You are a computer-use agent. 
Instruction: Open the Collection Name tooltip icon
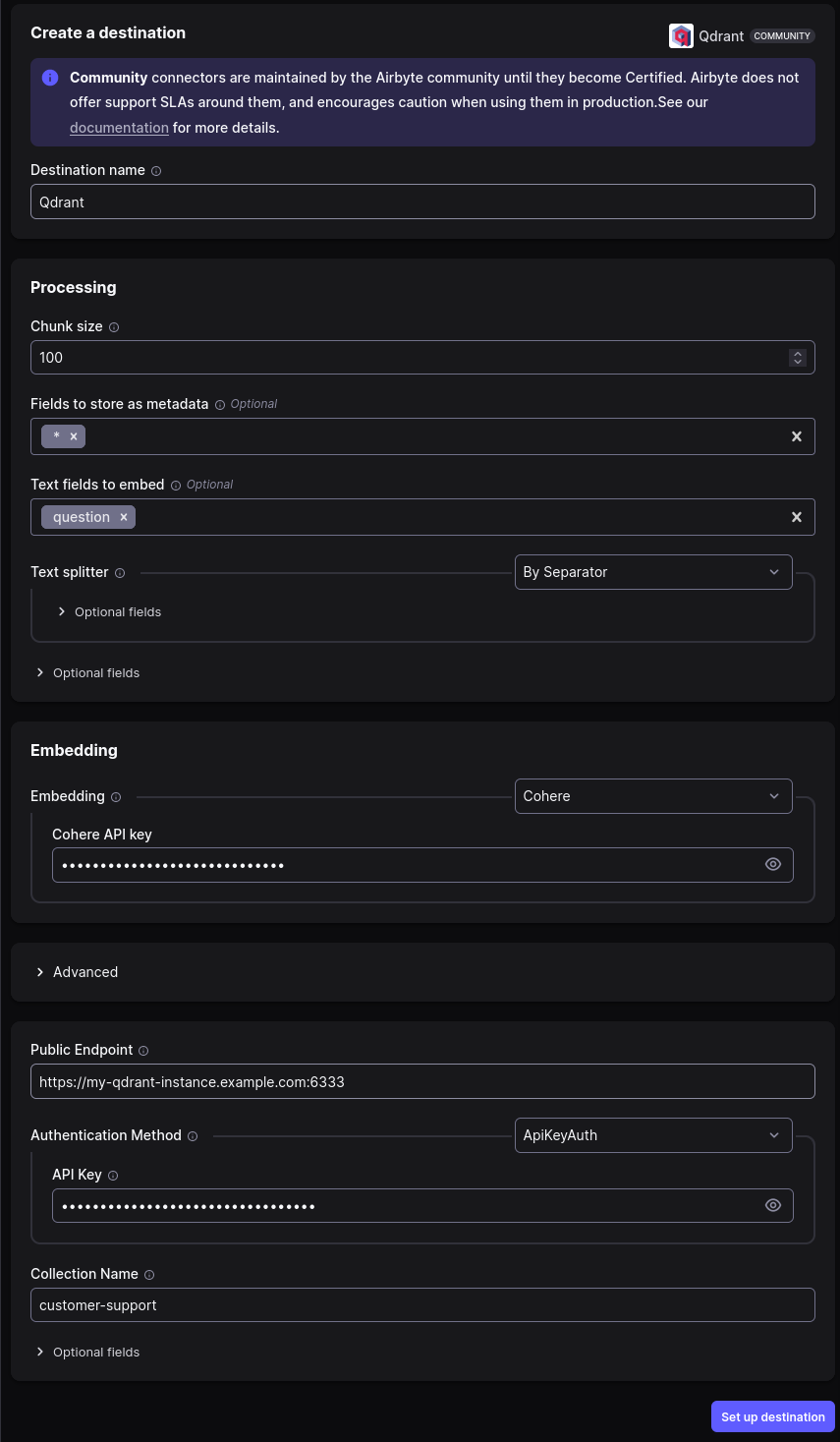148,1274
